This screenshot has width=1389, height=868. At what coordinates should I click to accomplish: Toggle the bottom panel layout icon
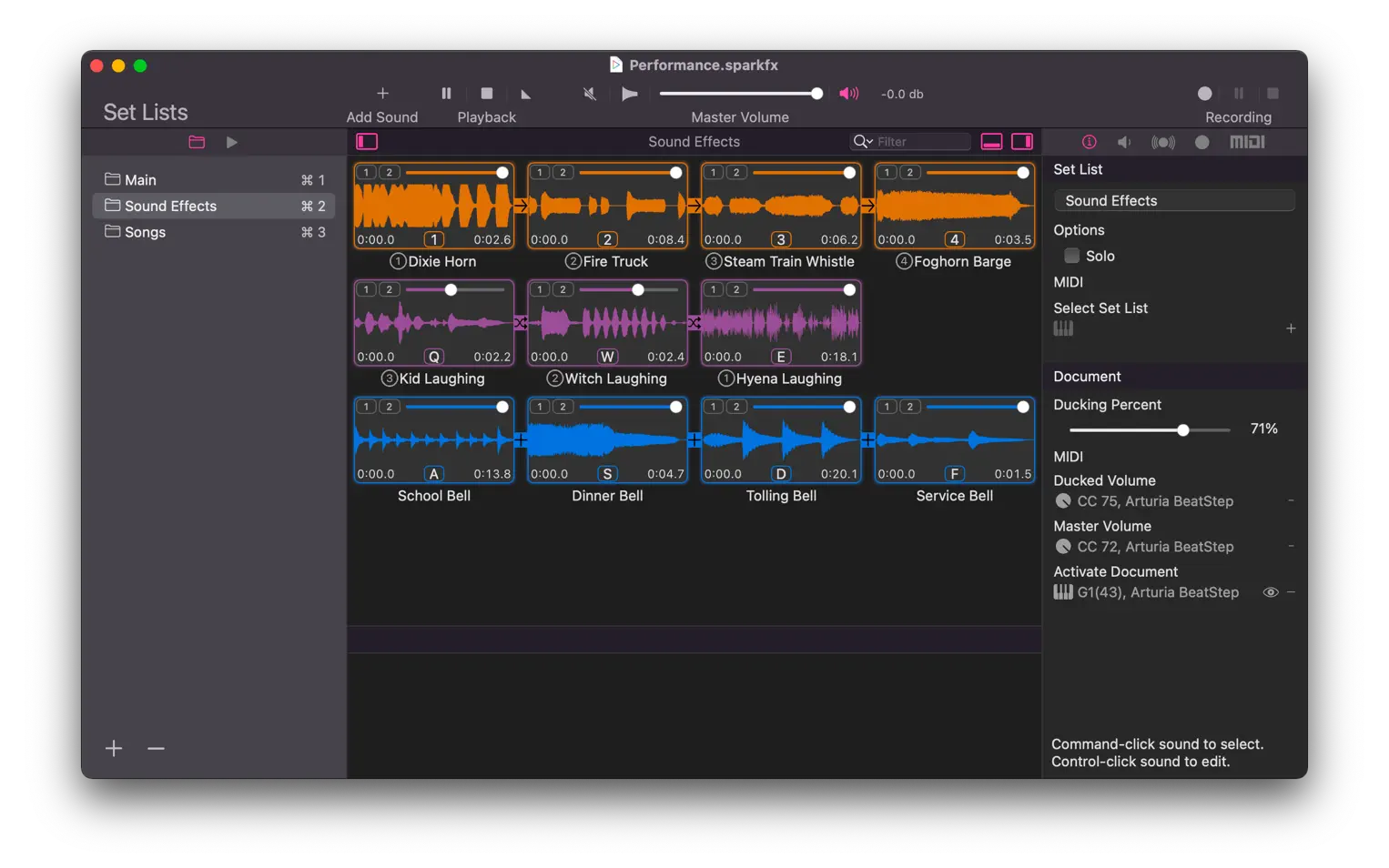[x=991, y=141]
